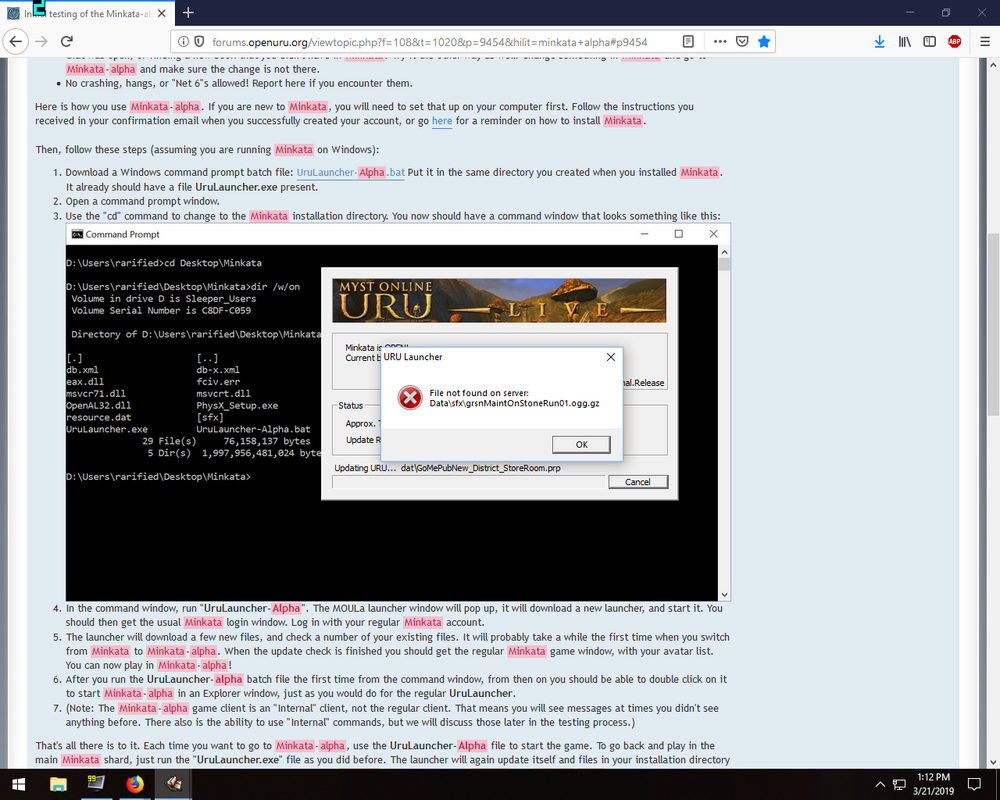Click 'File not found on server:' message text
Screen dimensions: 1000x800
click(479, 393)
